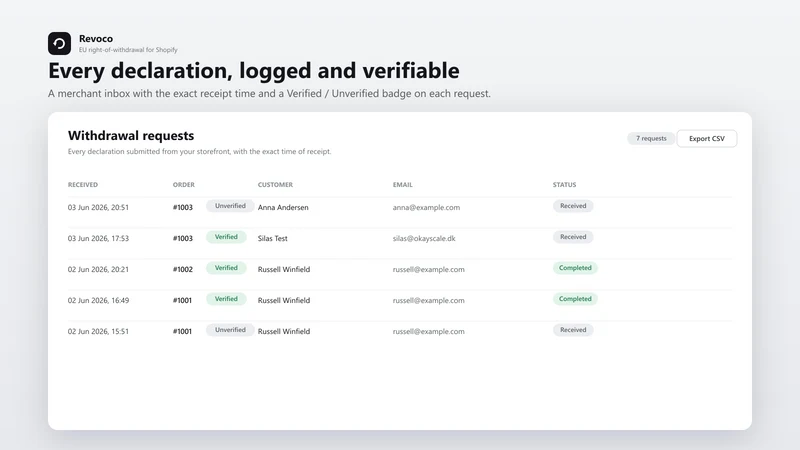Select the 03 Jun 2026, 20:51 received time
Image resolution: width=800 pixels, height=450 pixels.
click(x=98, y=208)
